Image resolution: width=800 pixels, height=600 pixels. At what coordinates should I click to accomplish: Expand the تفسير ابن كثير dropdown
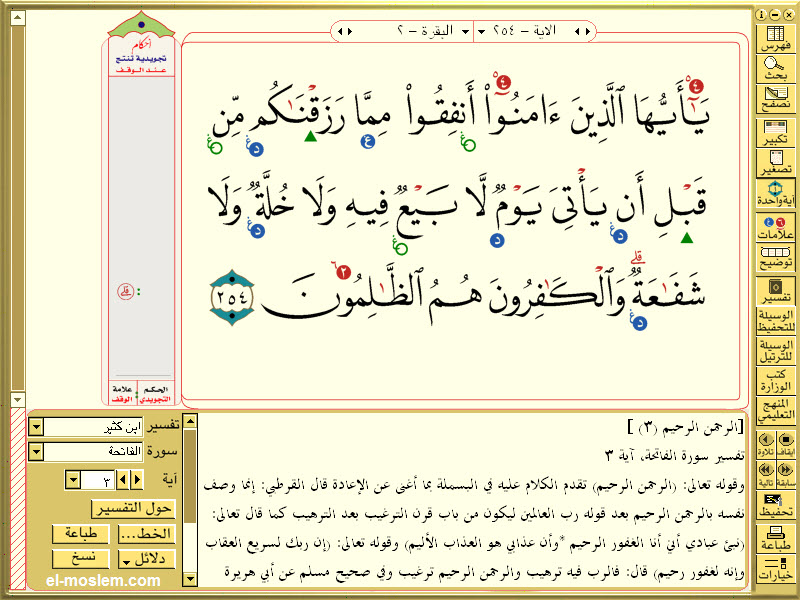coord(36,427)
